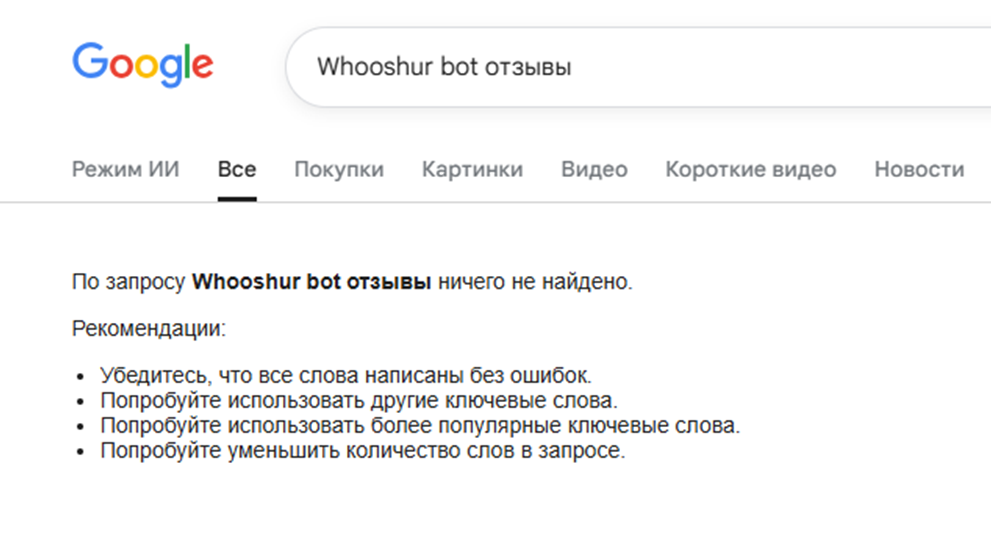Click the tip about более популярные ключевые слова
Image resolution: width=991 pixels, height=536 pixels.
(x=420, y=427)
